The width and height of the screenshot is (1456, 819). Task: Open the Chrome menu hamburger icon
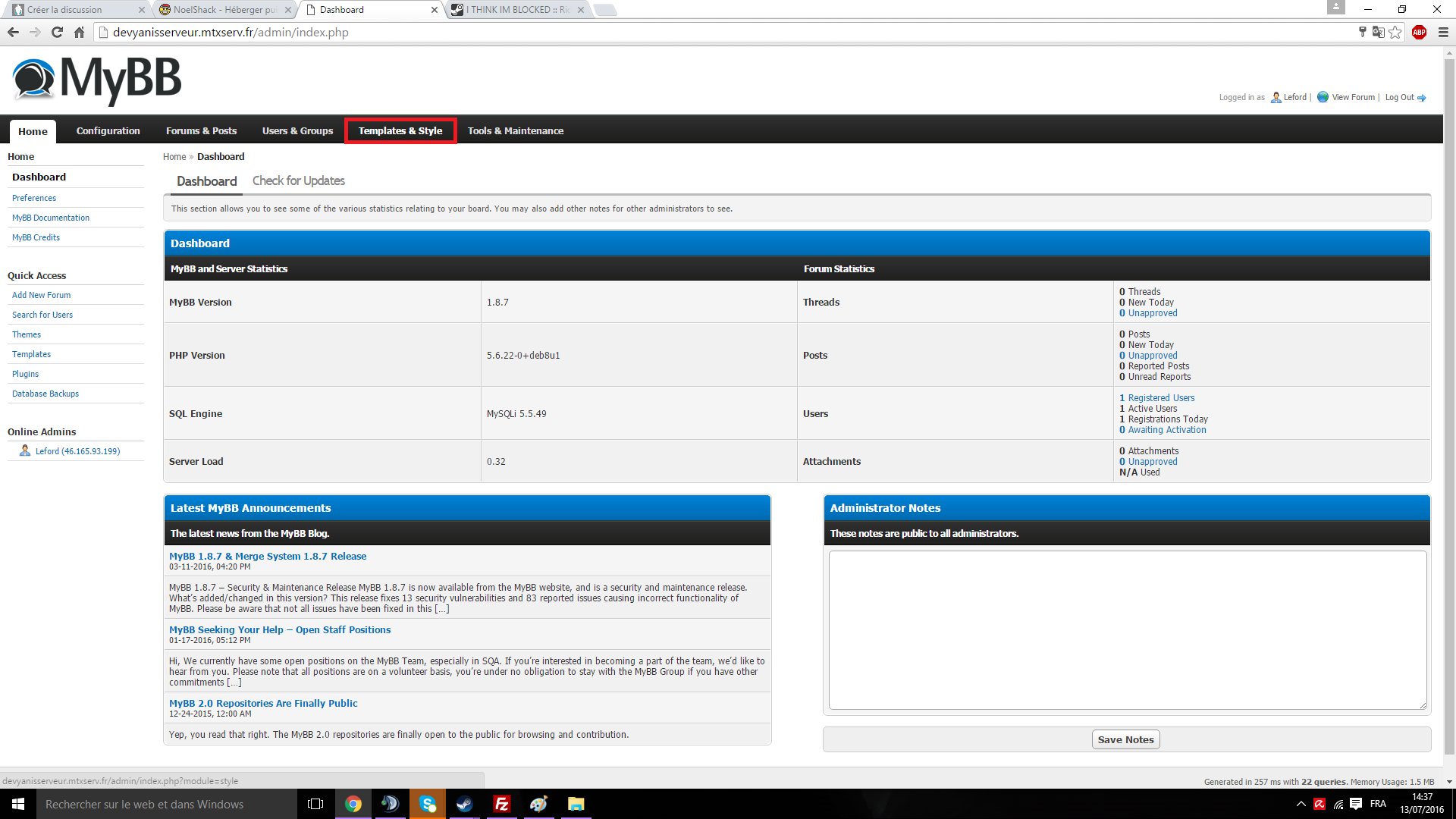tap(1443, 32)
